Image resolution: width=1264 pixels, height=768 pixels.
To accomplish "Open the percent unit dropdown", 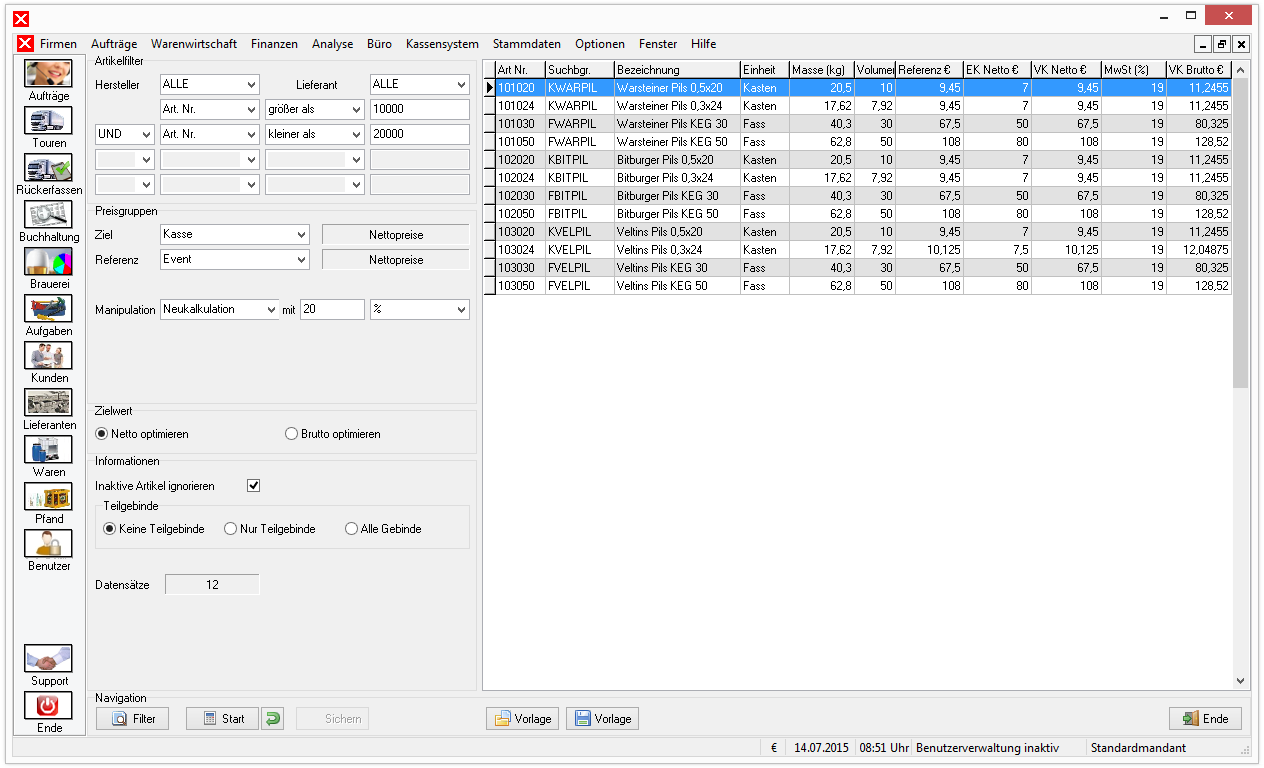I will [x=420, y=310].
